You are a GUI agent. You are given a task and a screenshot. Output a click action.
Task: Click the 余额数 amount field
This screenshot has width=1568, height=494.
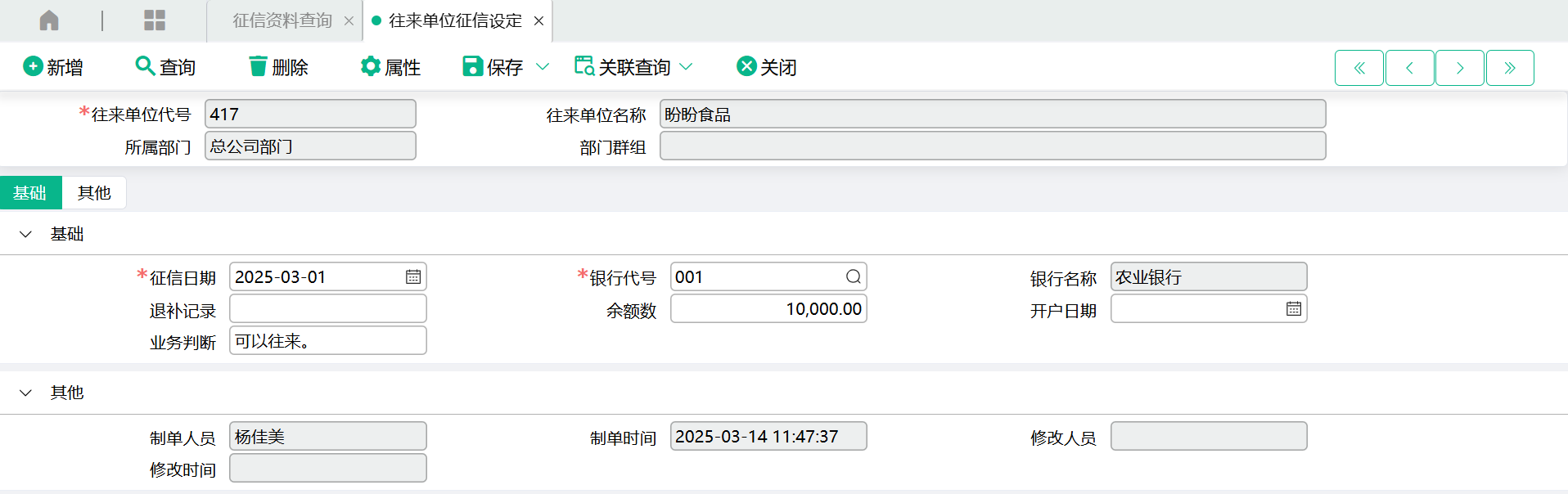(768, 308)
